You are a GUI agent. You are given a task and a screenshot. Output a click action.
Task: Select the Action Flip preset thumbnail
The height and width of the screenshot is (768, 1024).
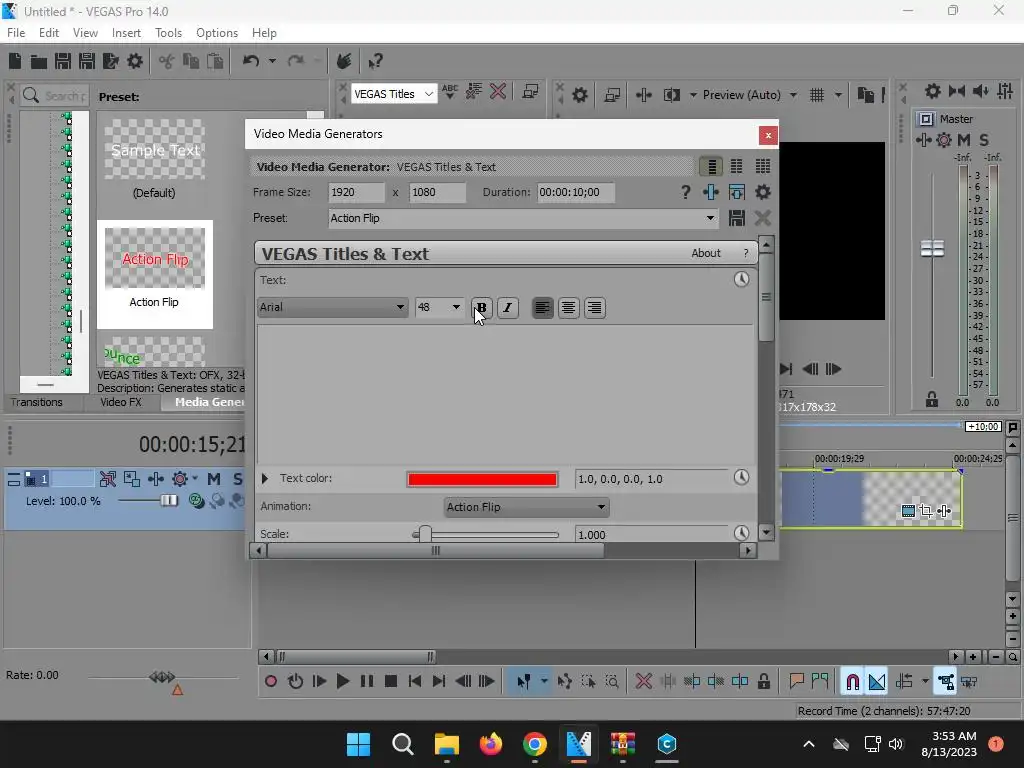tap(155, 259)
